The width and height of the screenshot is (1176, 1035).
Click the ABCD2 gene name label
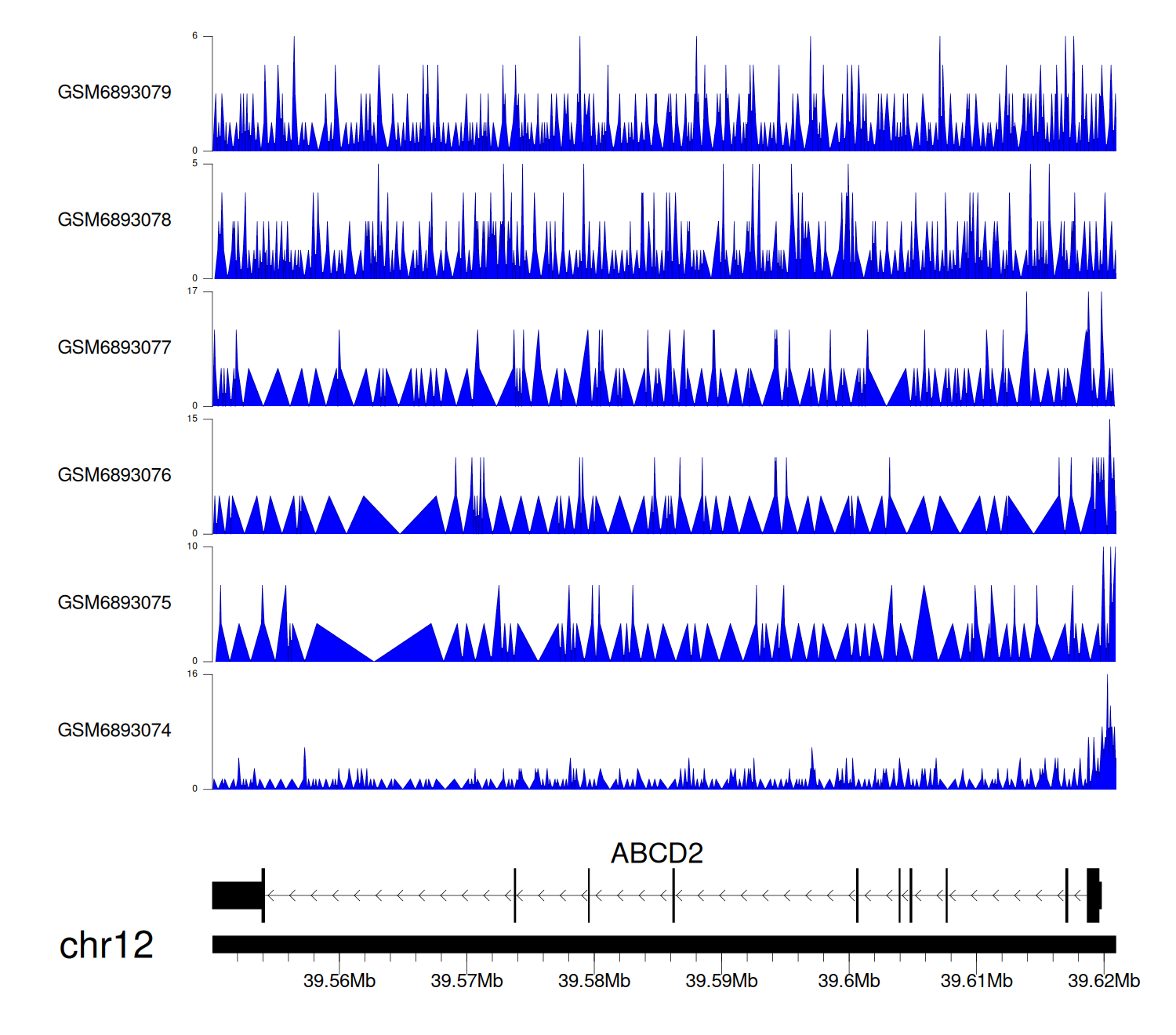pos(657,853)
